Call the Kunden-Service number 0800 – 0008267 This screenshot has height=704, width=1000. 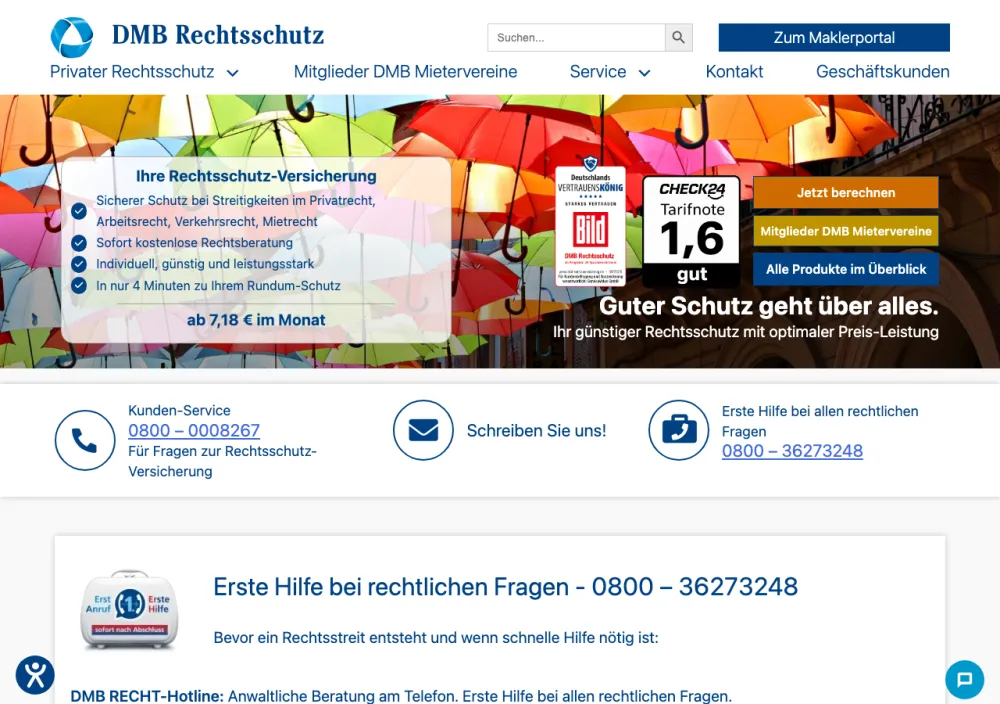point(194,430)
